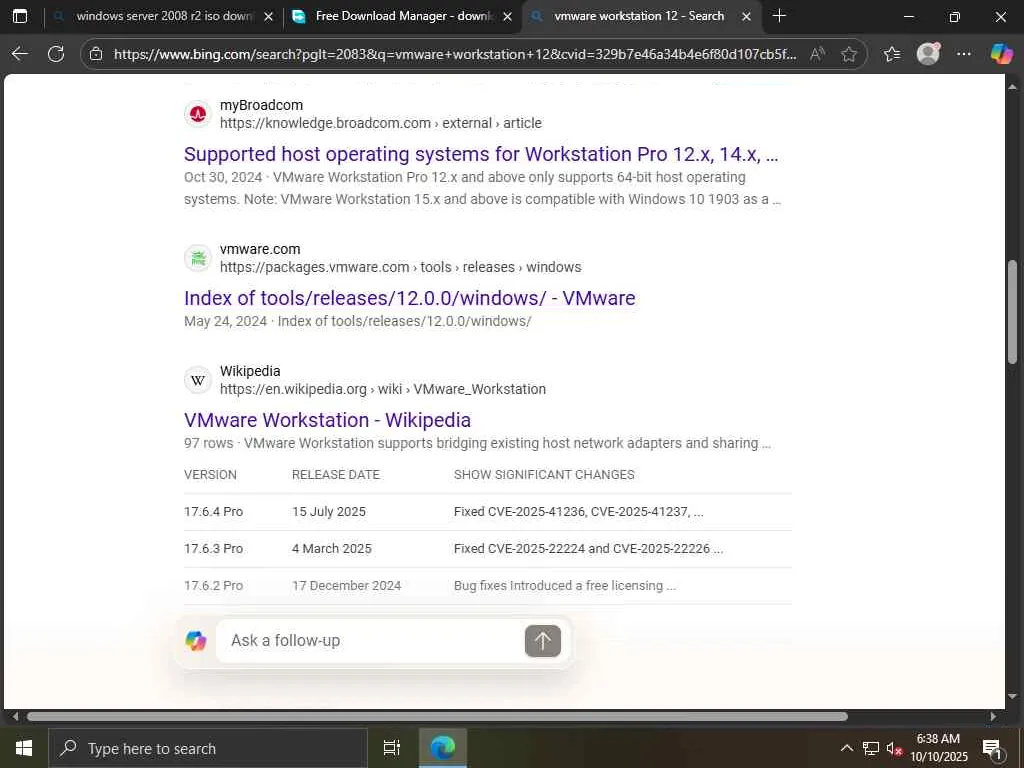
Task: Show hidden system tray icons chevron
Action: 846,748
